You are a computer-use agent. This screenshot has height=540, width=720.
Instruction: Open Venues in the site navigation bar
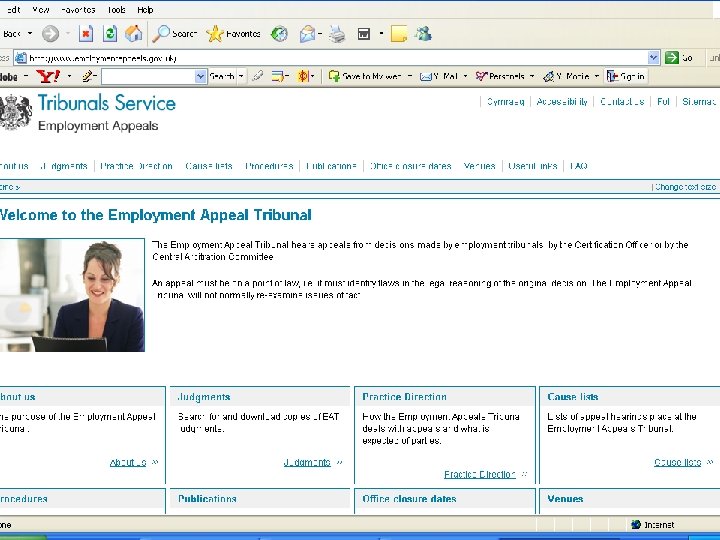tap(479, 166)
